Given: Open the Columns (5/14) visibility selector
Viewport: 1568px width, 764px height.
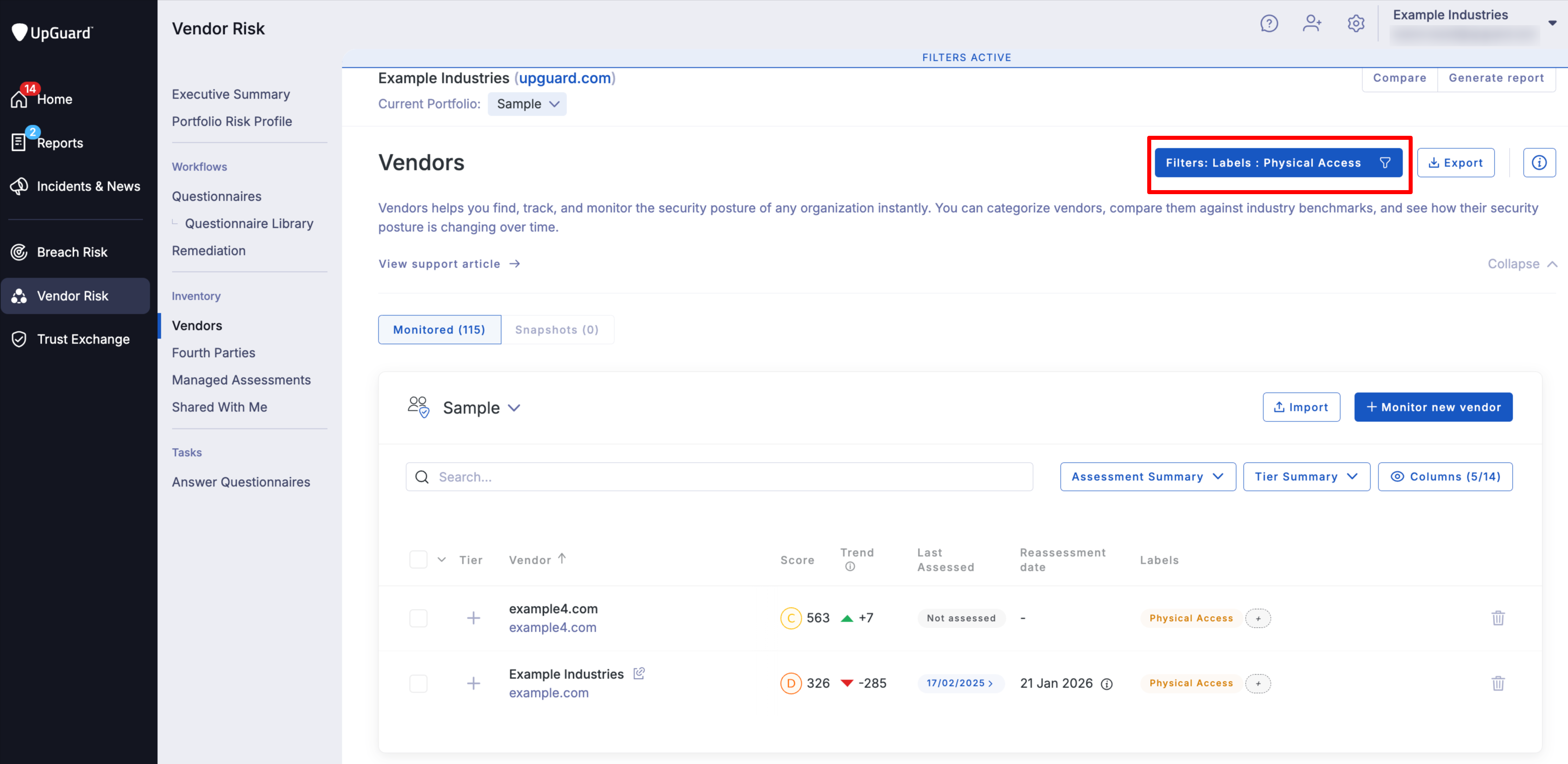Looking at the screenshot, I should pos(1444,477).
